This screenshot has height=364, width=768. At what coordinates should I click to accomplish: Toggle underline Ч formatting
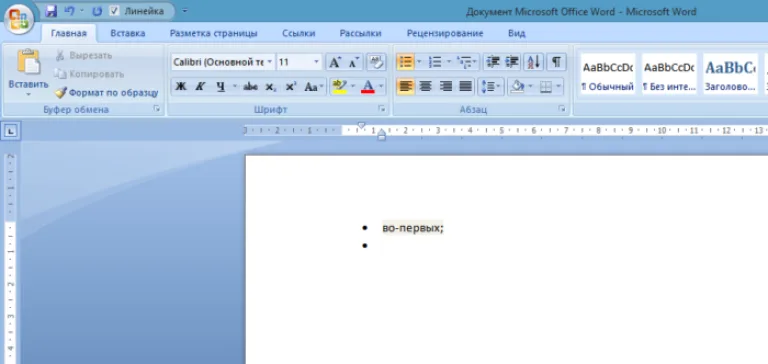[220, 87]
